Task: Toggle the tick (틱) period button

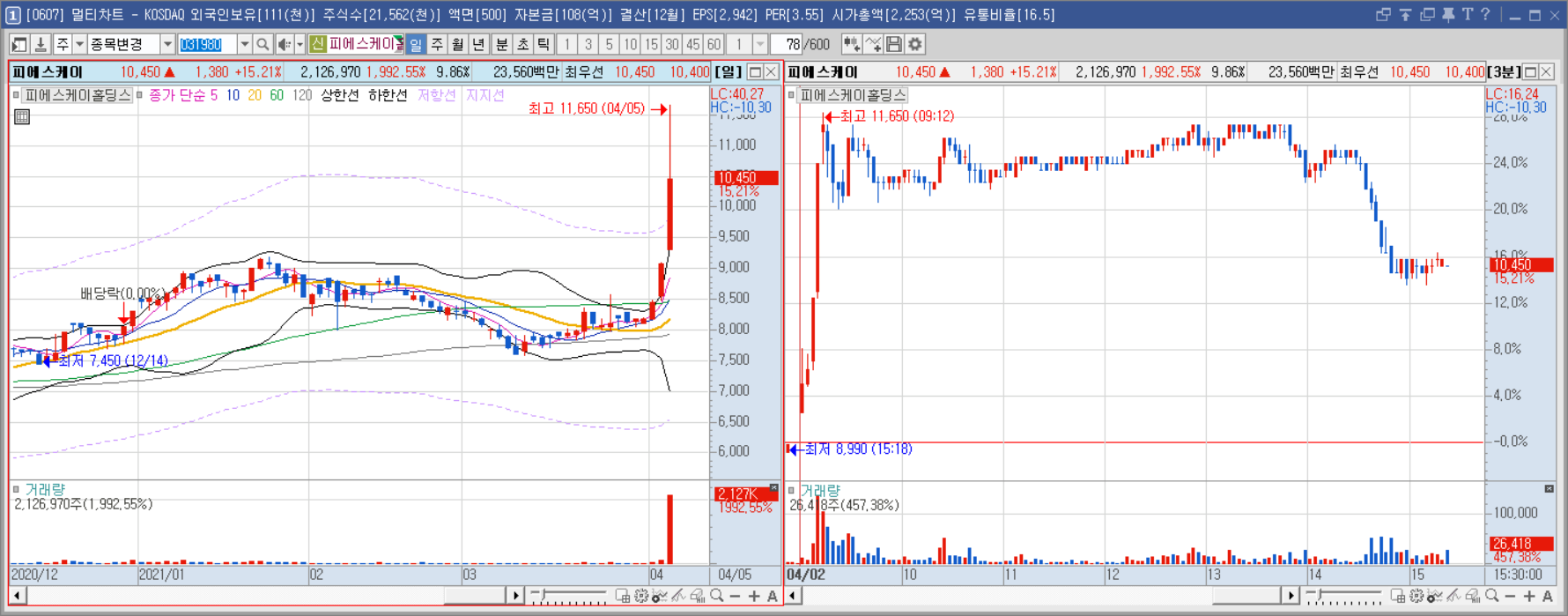Action: coord(544,44)
